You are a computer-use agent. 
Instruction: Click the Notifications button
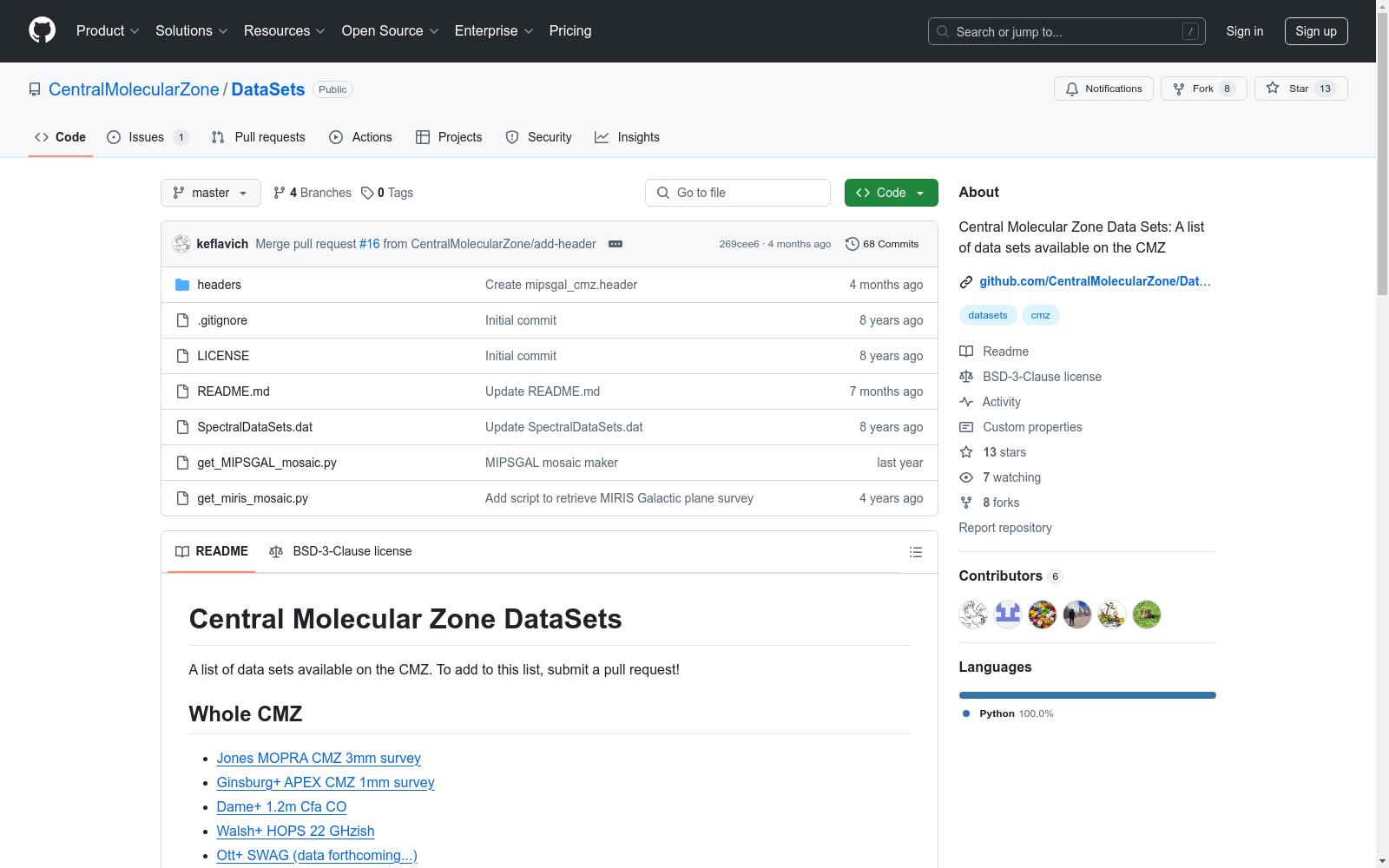tap(1103, 89)
